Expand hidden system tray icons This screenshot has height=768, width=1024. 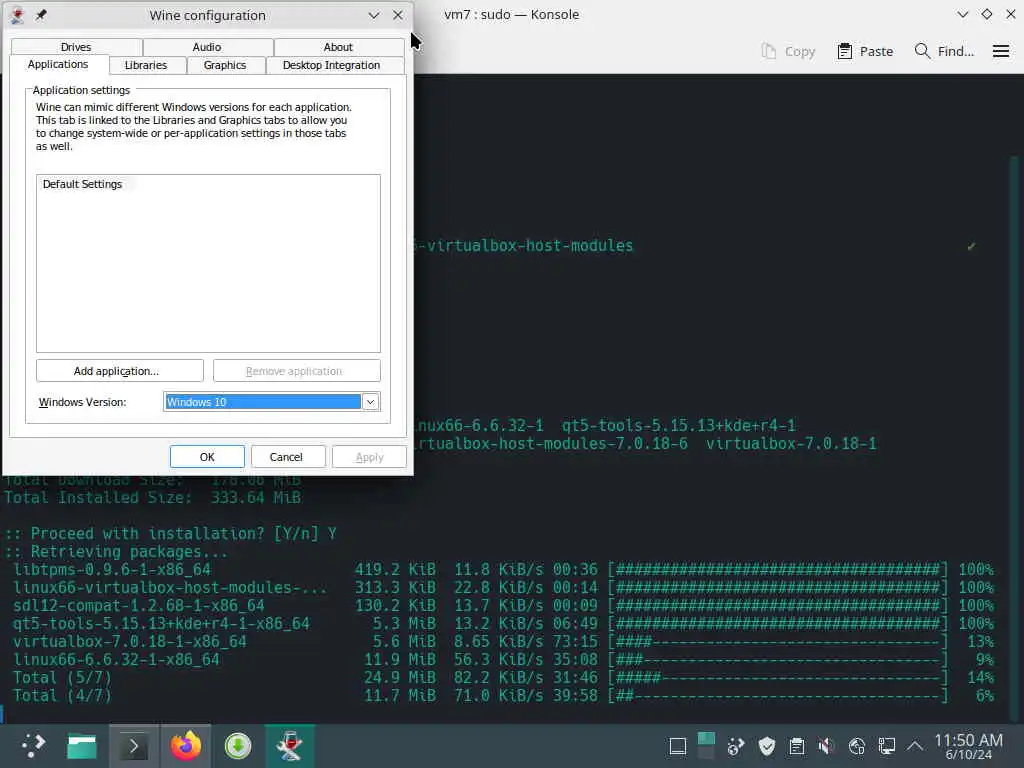point(915,746)
